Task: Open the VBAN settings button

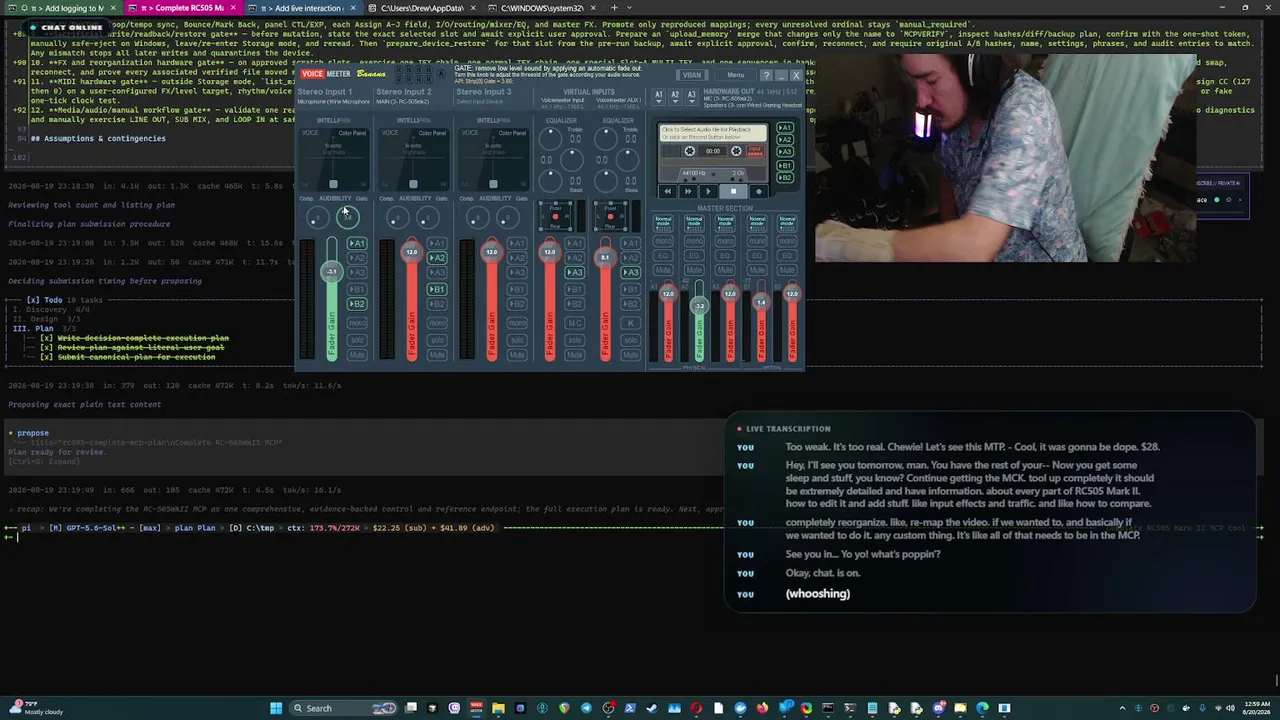Action: [x=691, y=75]
